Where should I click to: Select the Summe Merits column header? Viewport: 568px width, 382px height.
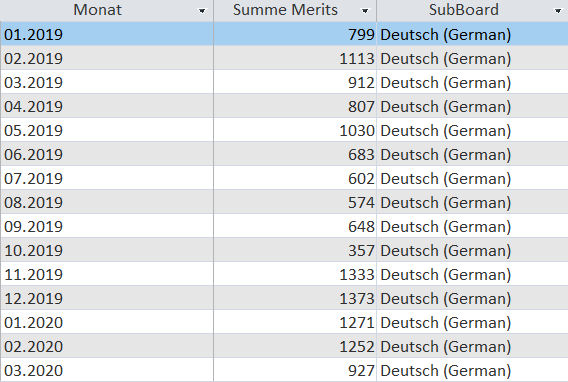(x=295, y=11)
